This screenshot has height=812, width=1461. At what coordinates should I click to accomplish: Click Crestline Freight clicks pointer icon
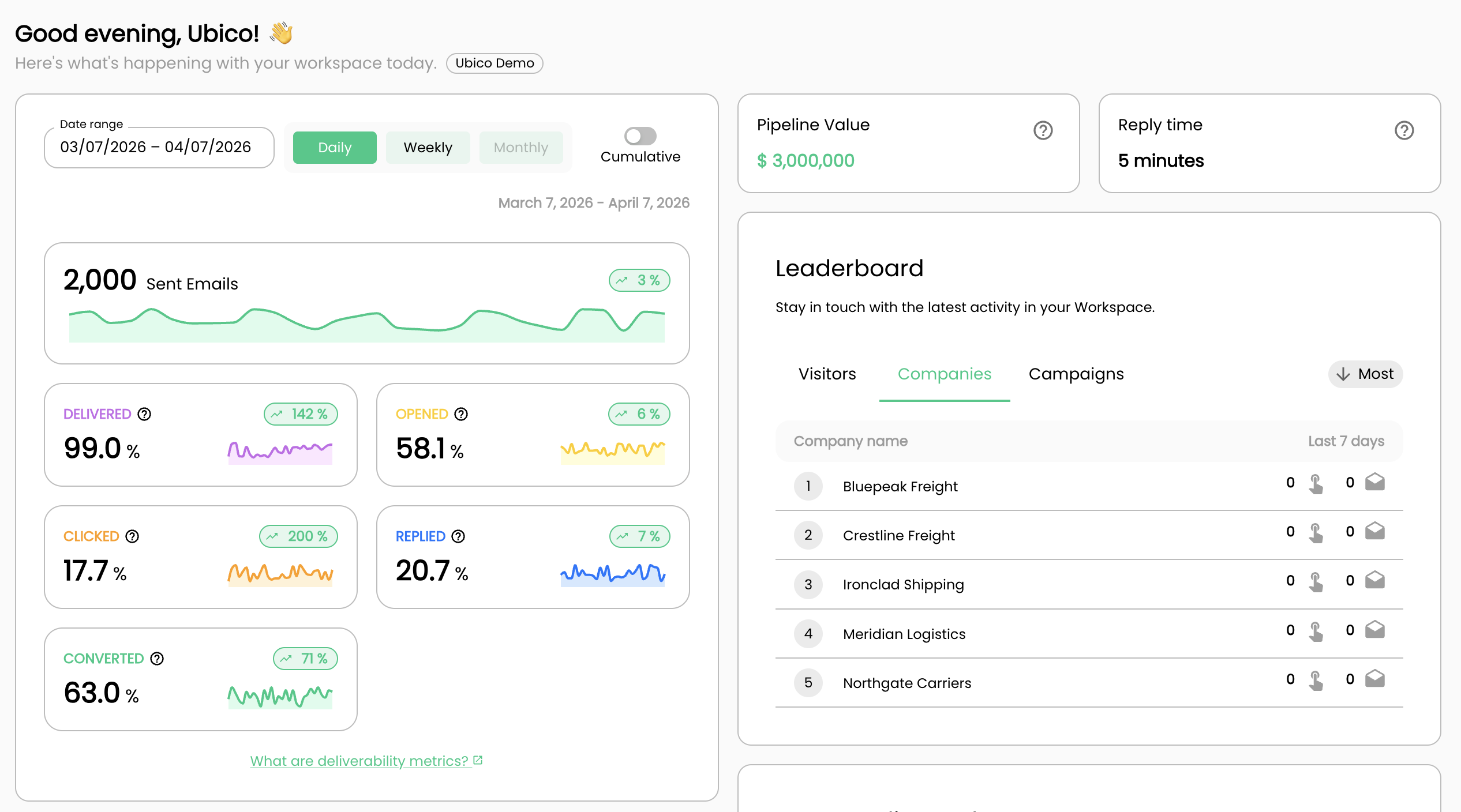click(x=1316, y=532)
